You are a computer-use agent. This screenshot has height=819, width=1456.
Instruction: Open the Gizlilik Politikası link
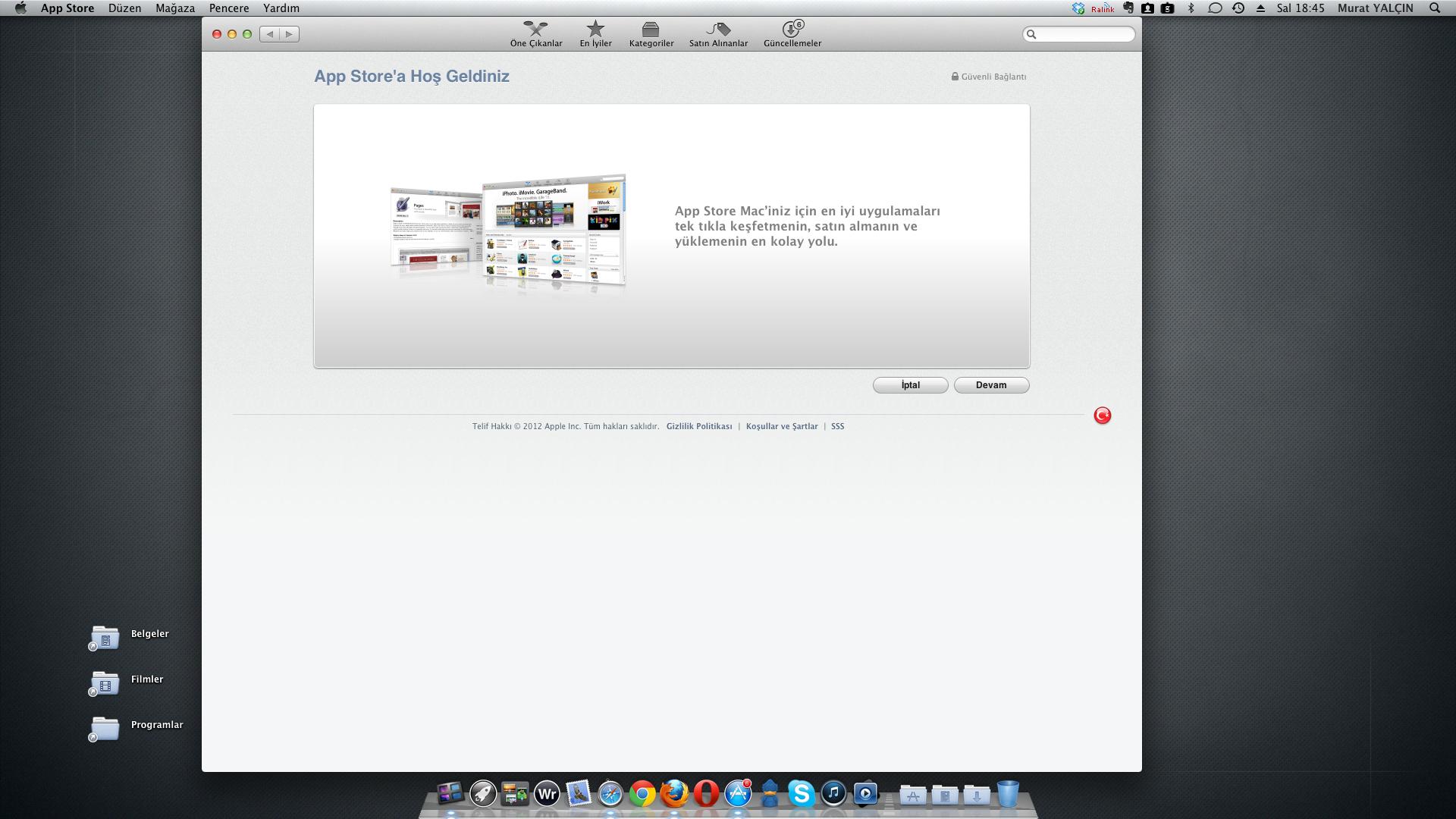(699, 426)
